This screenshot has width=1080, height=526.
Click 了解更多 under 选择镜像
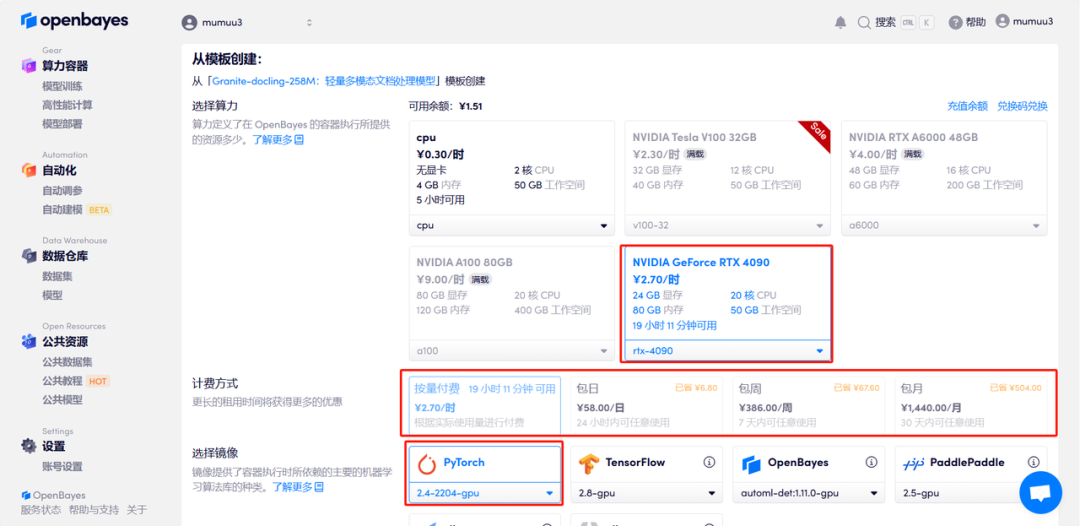coord(298,487)
